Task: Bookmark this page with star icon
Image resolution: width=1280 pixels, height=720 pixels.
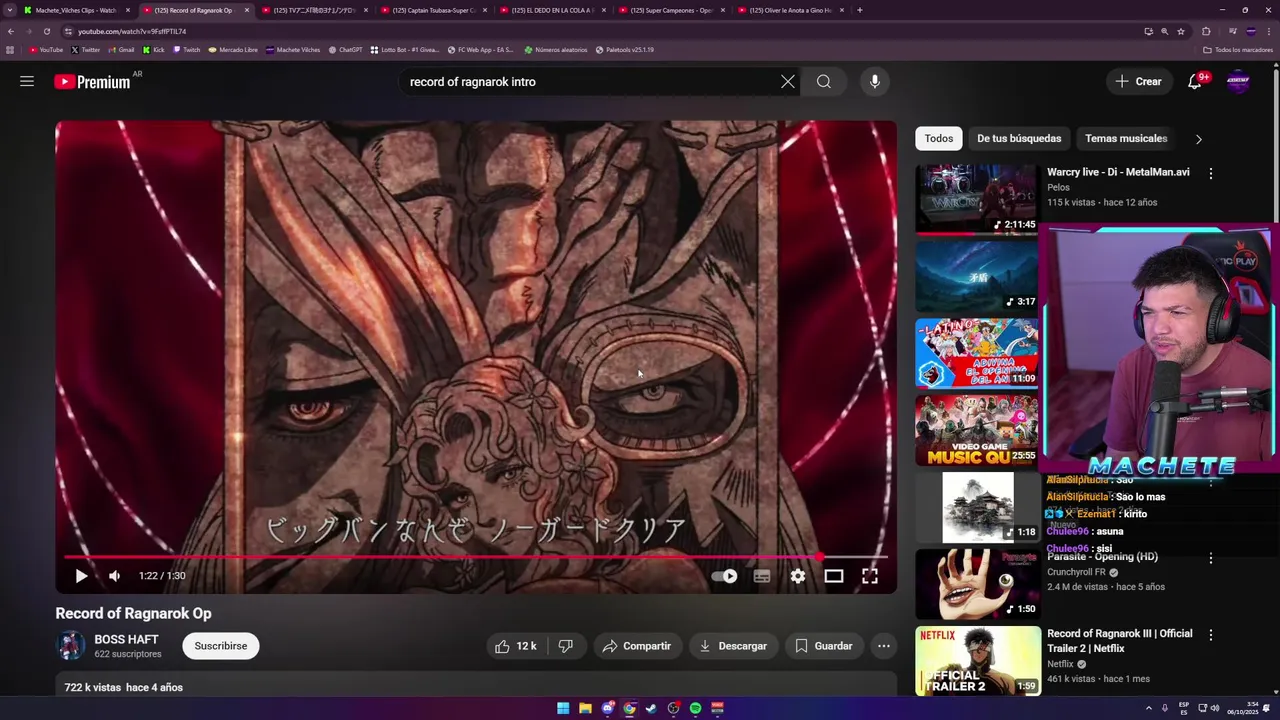Action: click(x=1181, y=31)
